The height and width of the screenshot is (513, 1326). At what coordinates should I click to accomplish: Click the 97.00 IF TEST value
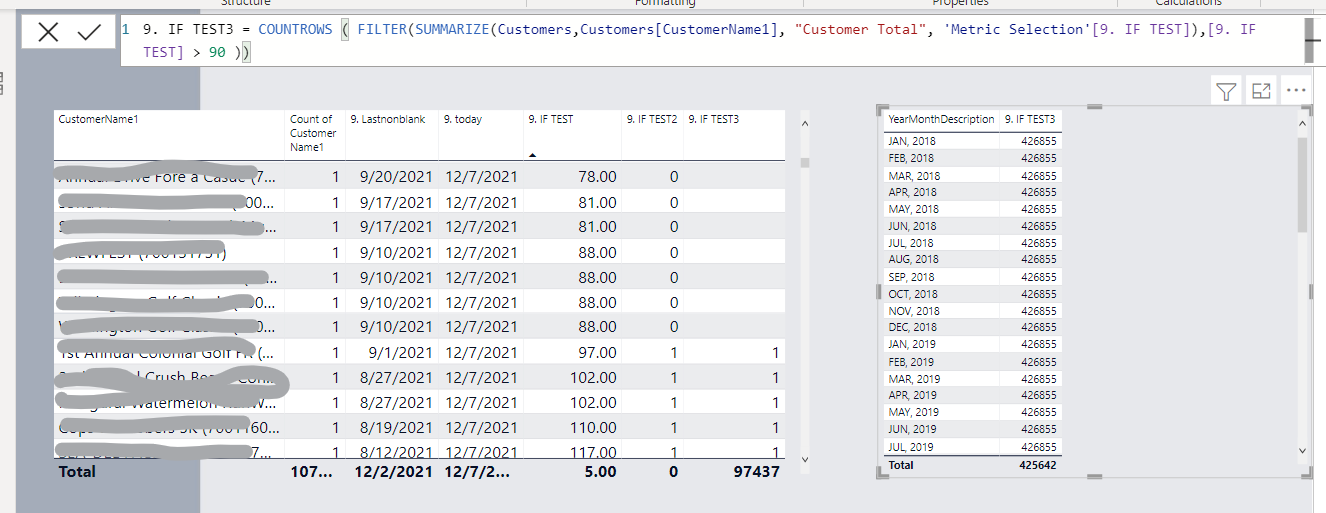[598, 352]
